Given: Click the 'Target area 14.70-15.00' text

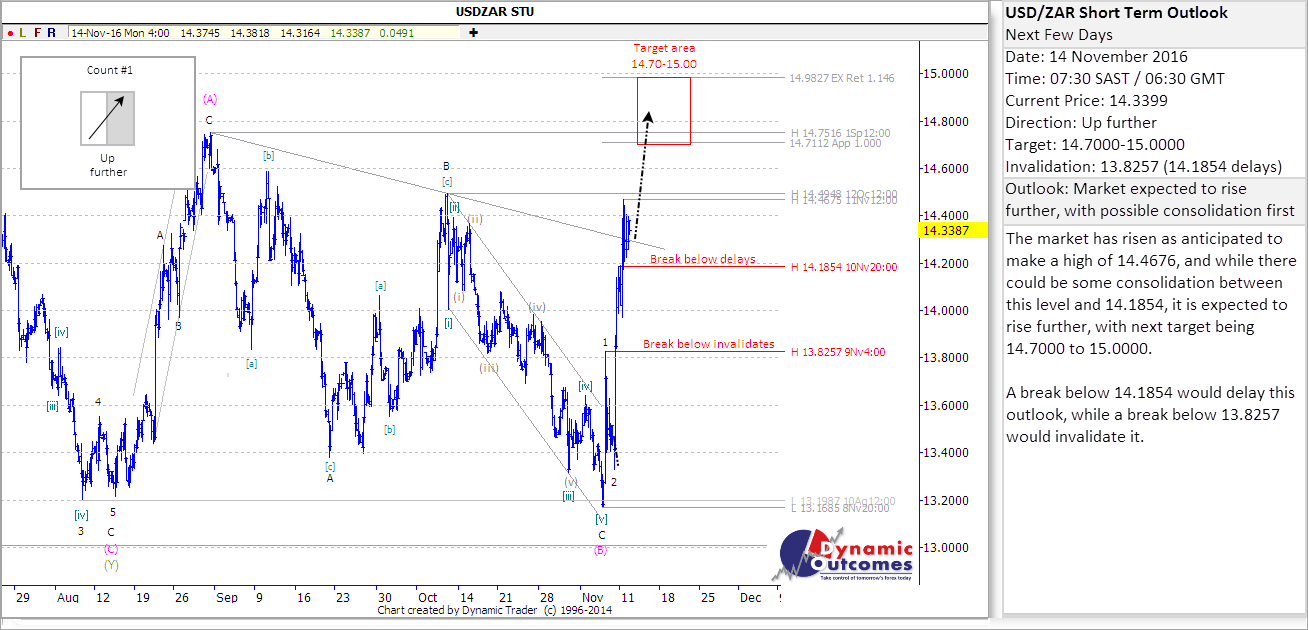Looking at the screenshot, I should (663, 56).
